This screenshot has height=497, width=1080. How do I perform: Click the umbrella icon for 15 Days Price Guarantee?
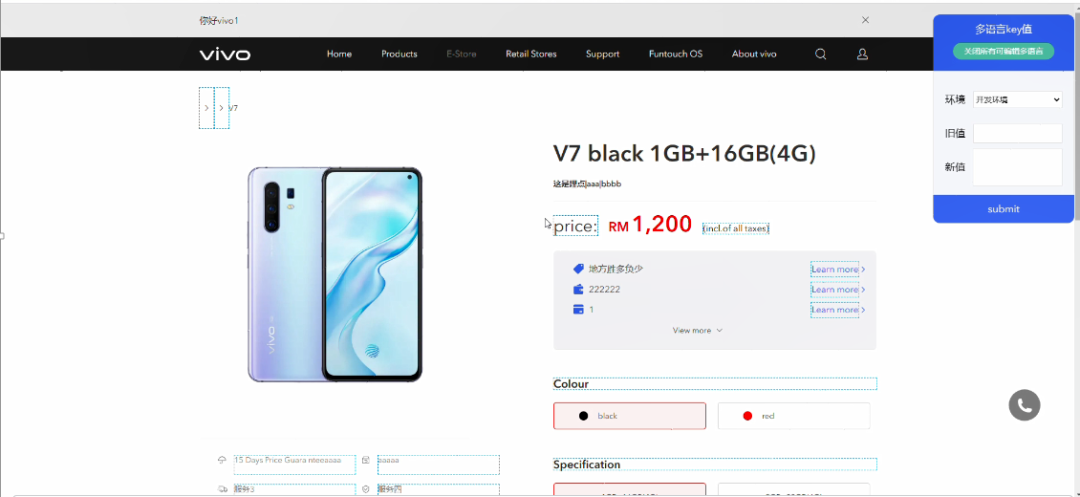(x=222, y=460)
